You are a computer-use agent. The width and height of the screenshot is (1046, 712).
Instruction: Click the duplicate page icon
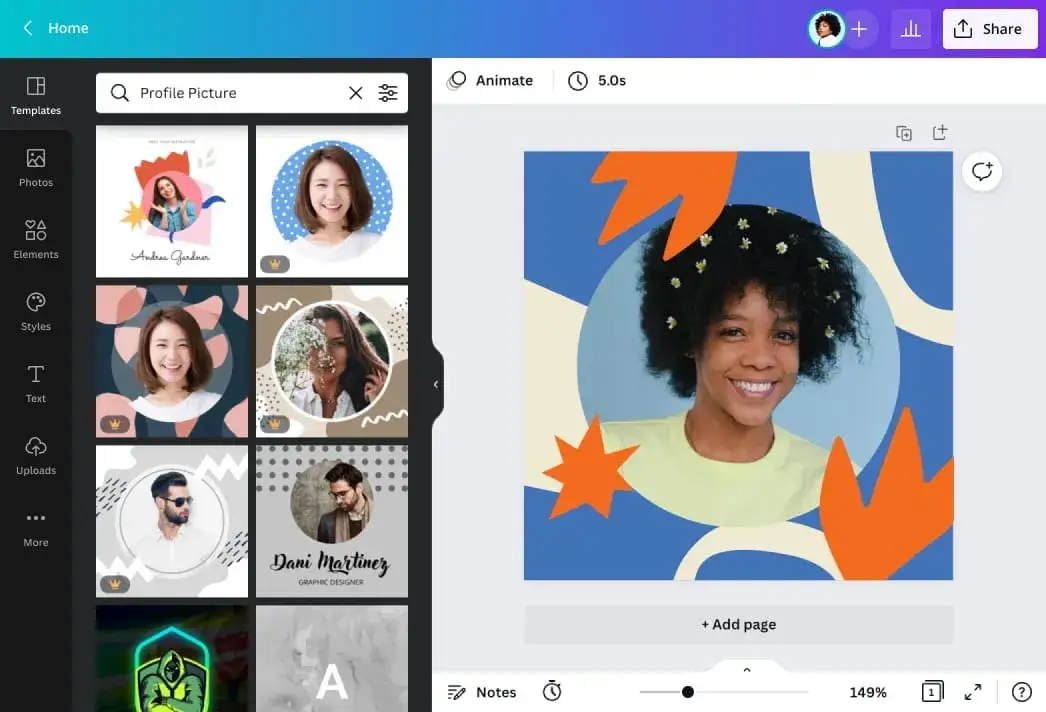pos(904,133)
